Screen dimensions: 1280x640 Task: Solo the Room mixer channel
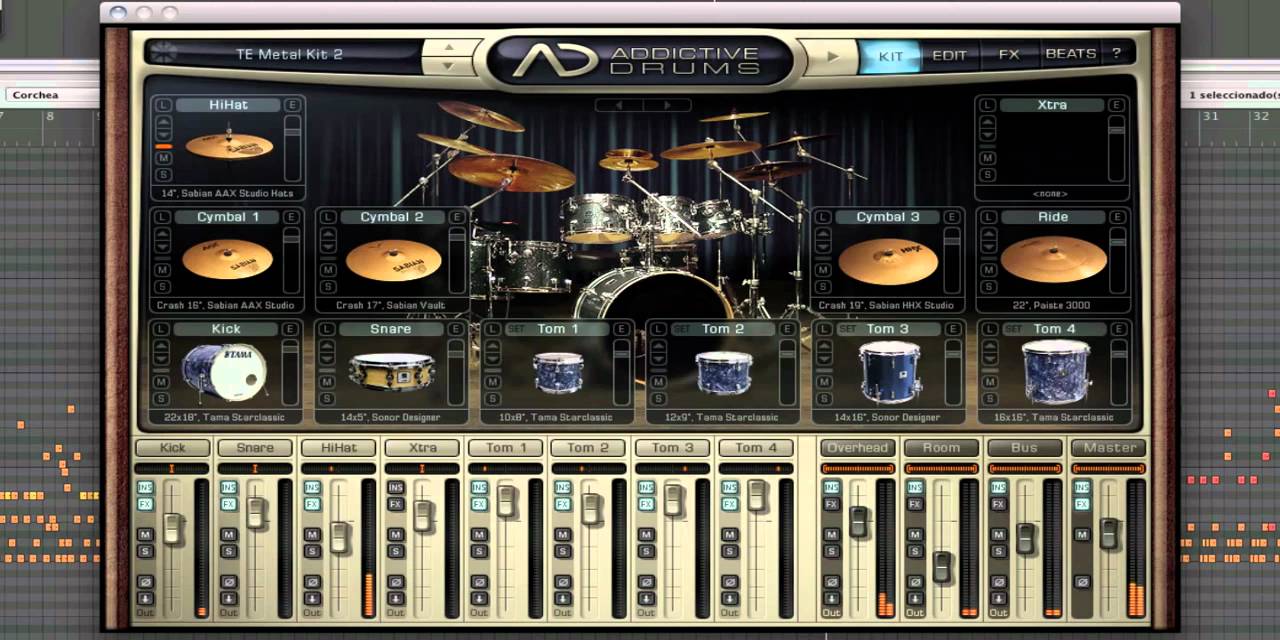pyautogui.click(x=914, y=551)
